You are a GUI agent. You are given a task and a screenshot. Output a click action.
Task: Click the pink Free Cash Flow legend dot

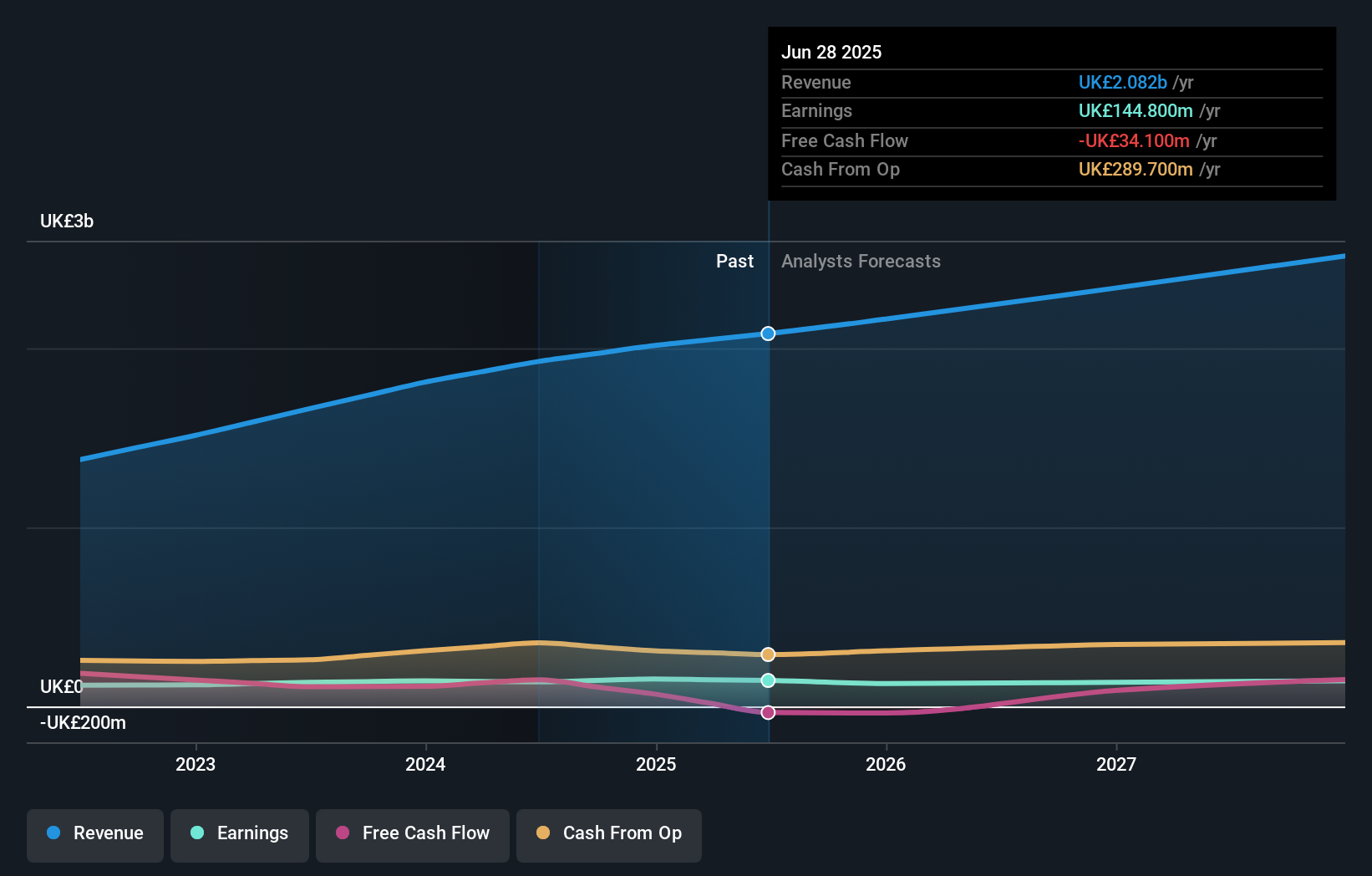tap(343, 833)
